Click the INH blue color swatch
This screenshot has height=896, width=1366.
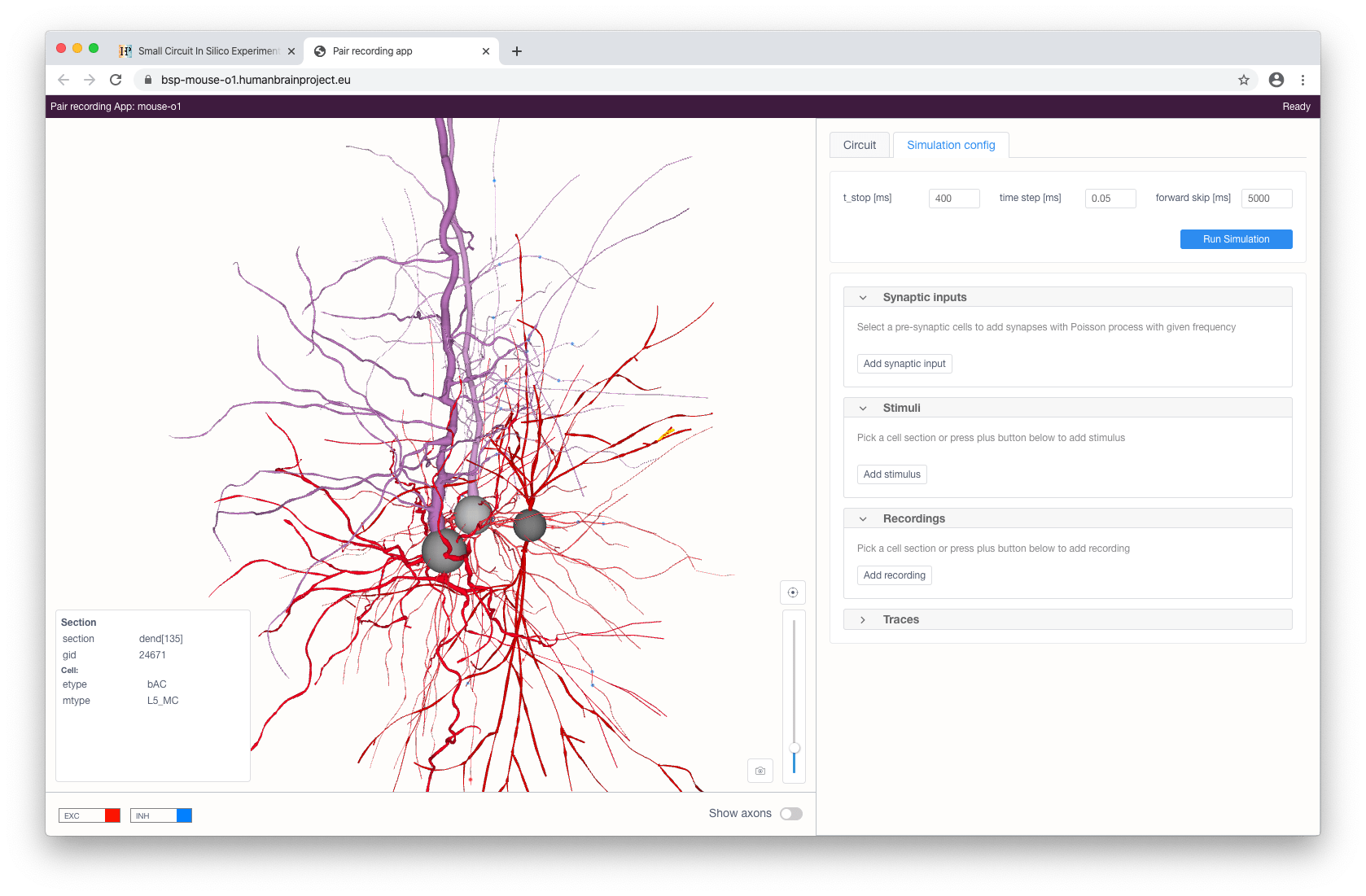pyautogui.click(x=184, y=815)
